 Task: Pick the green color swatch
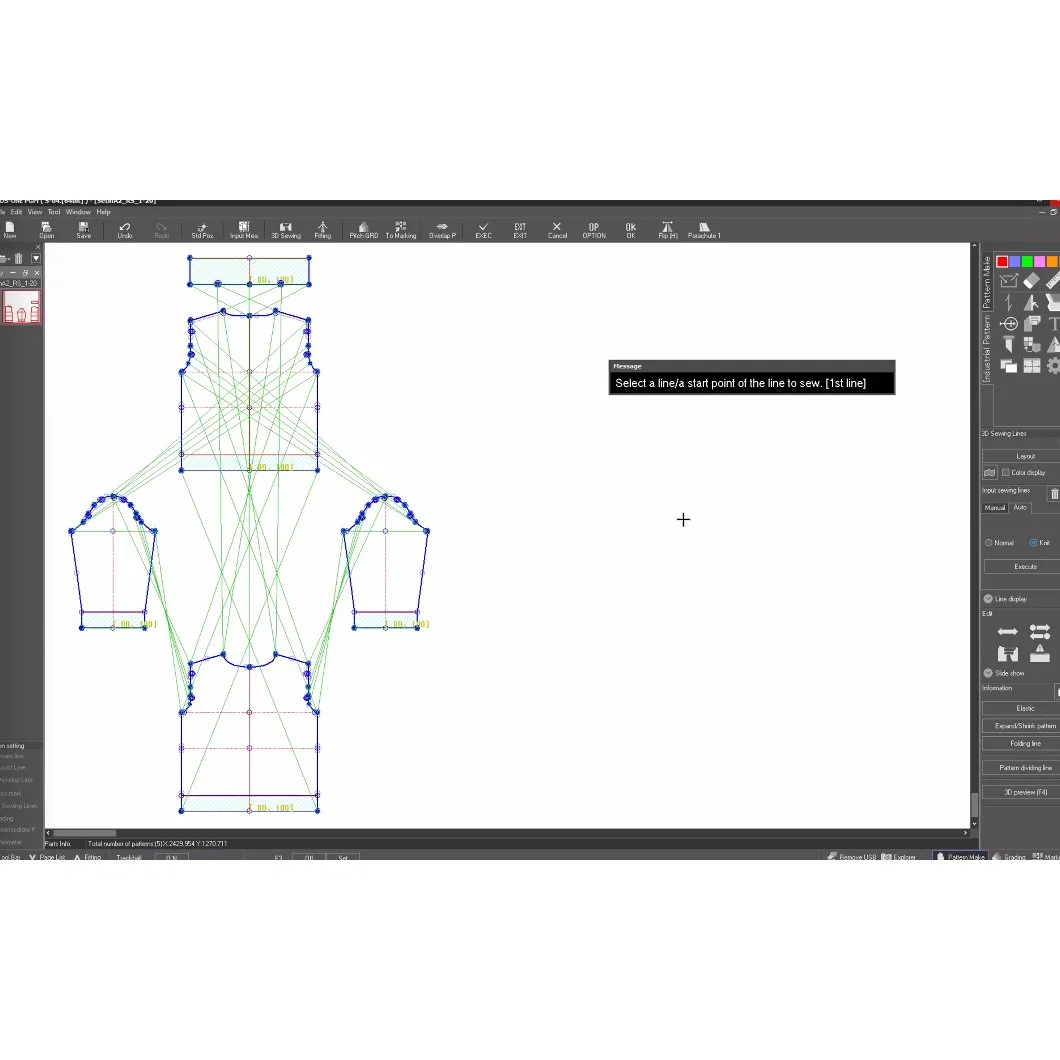click(1027, 262)
